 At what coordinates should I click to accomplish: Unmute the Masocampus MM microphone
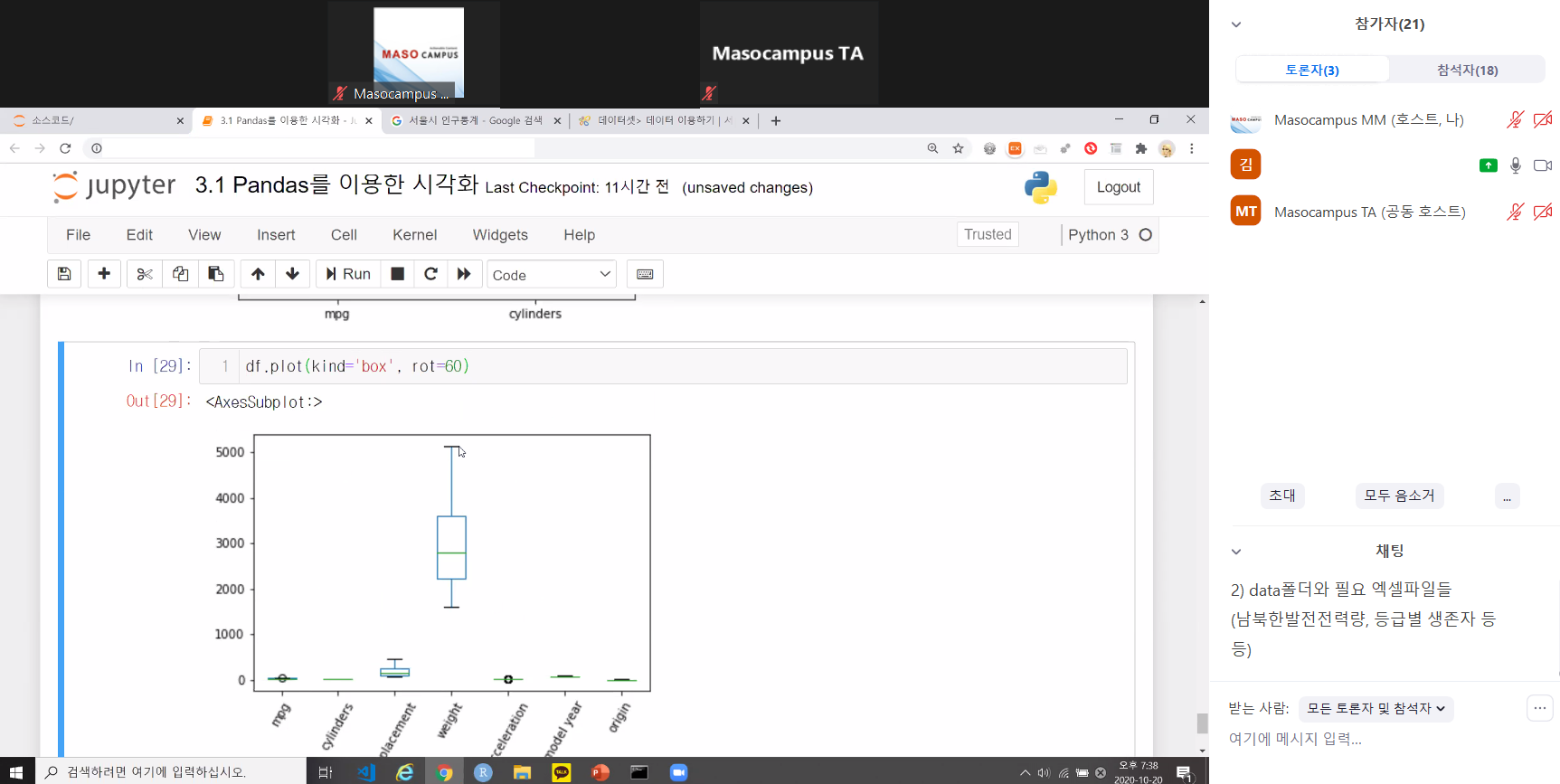[x=1515, y=119]
